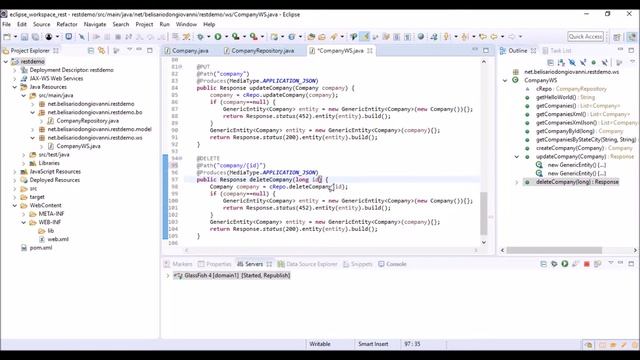The width and height of the screenshot is (640, 360).
Task: Toggle Hide Static Members in Outline toolbar
Action: 583,62
